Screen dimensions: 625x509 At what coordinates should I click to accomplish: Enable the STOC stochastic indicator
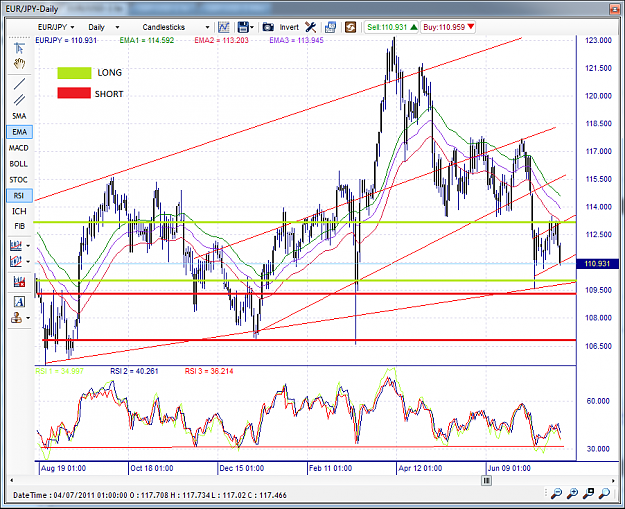click(19, 180)
